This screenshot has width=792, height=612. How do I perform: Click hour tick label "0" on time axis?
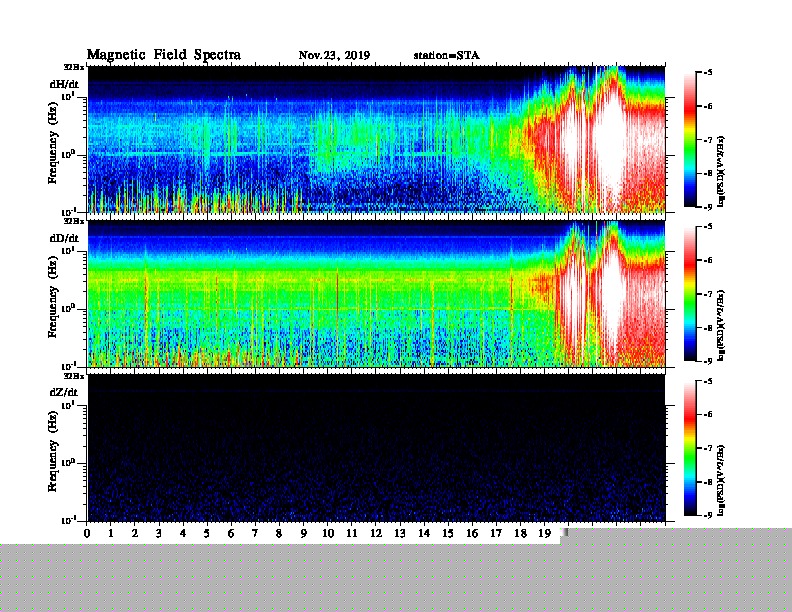click(x=87, y=533)
